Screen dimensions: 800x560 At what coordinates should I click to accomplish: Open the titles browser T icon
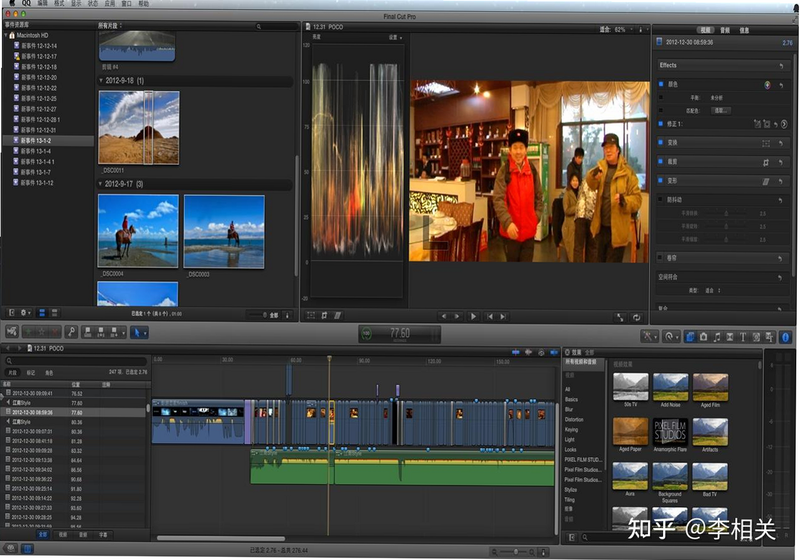point(743,337)
